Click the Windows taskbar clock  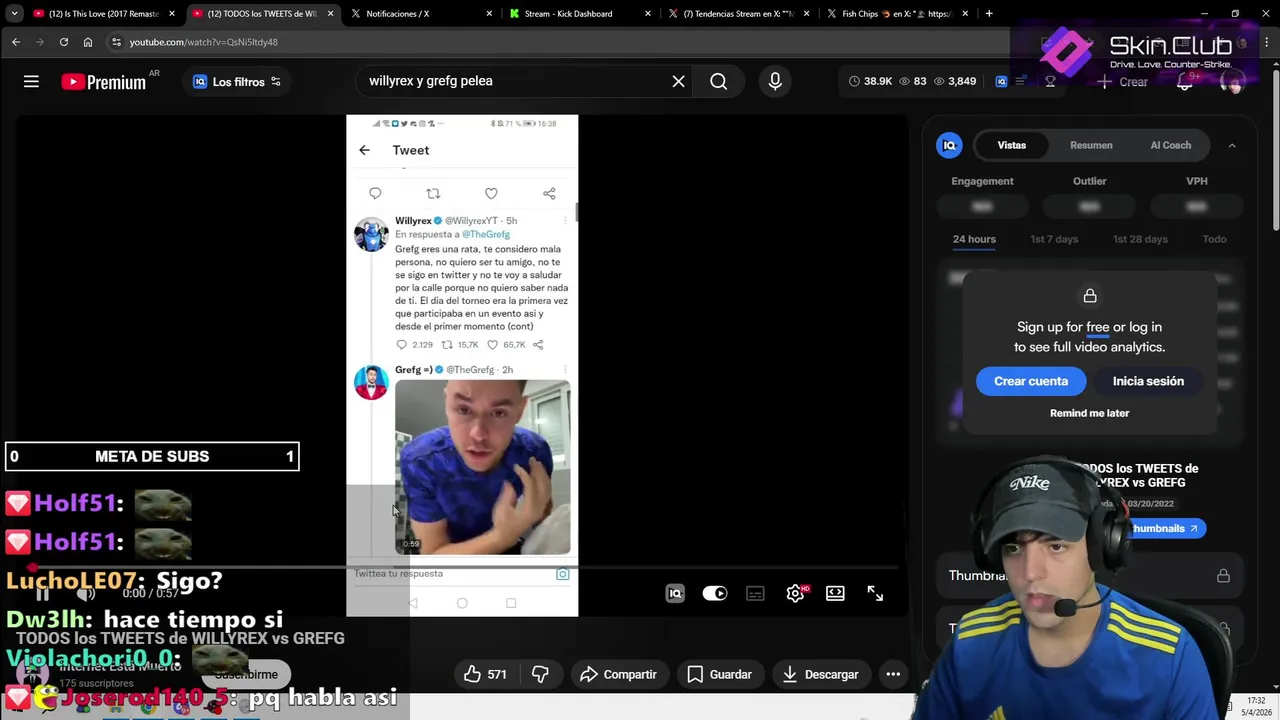[x=1256, y=706]
